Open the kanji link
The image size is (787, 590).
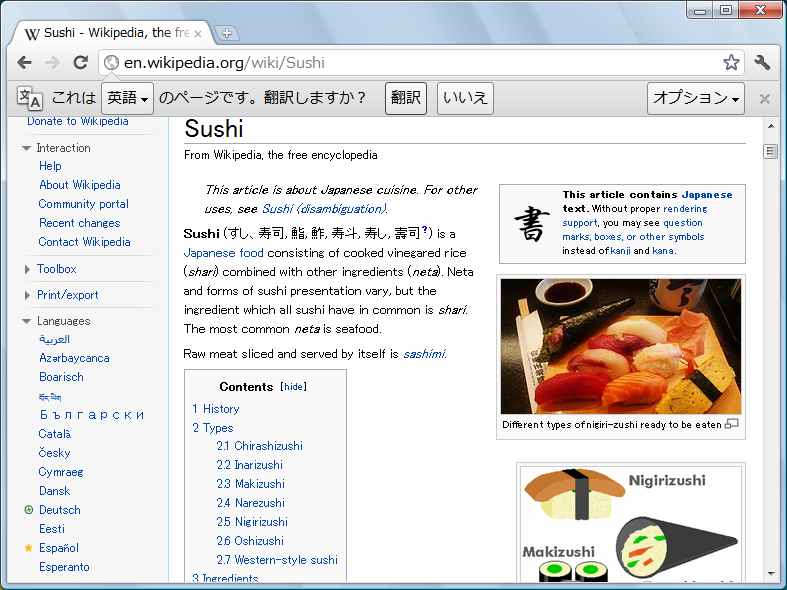(620, 251)
